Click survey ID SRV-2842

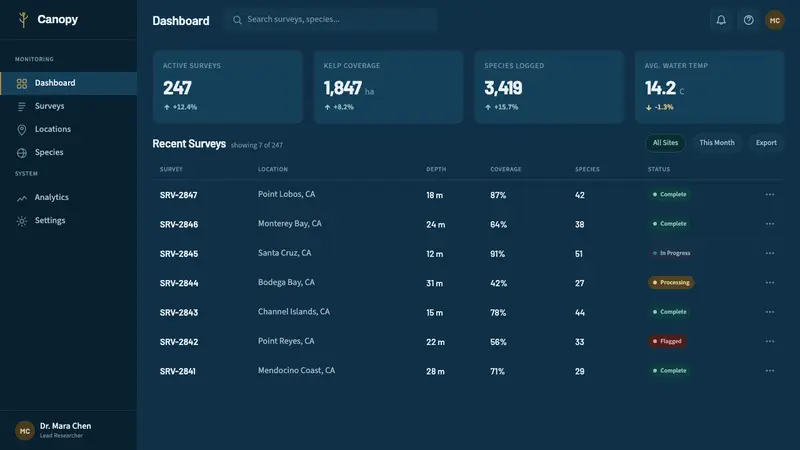(179, 342)
